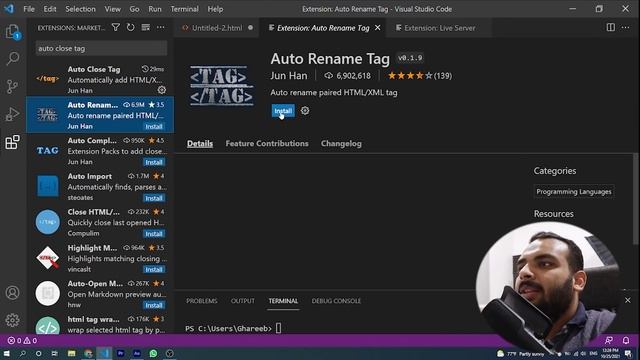Open Windows Start menu
Screen dimensions: 640x360
pyautogui.click(x=7, y=353)
